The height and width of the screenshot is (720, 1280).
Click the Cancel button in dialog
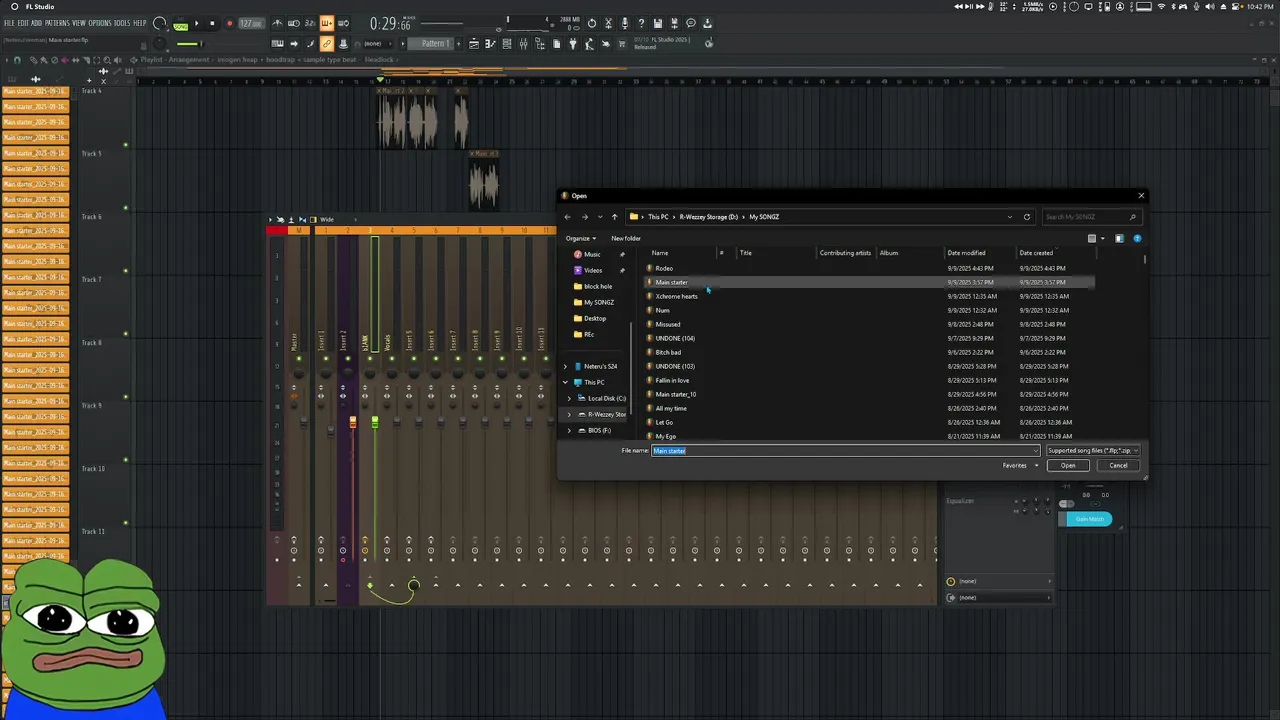click(x=1118, y=465)
